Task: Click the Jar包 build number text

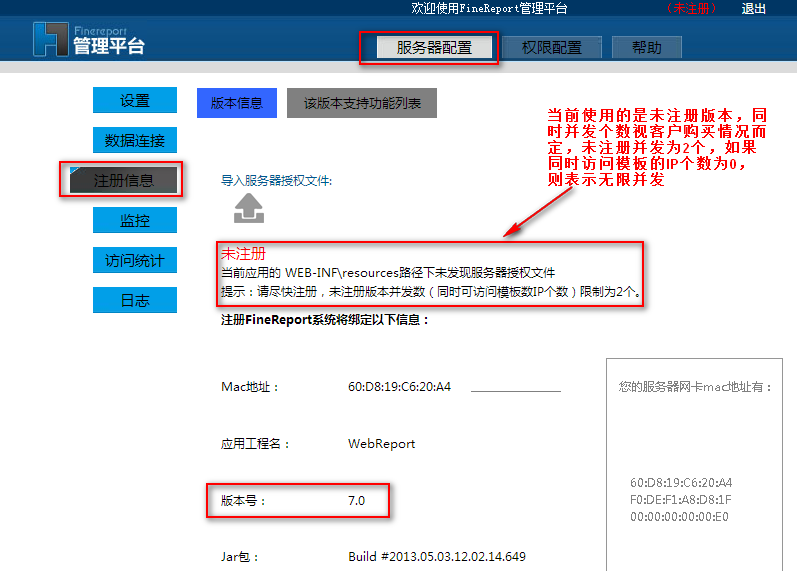Action: 437,557
